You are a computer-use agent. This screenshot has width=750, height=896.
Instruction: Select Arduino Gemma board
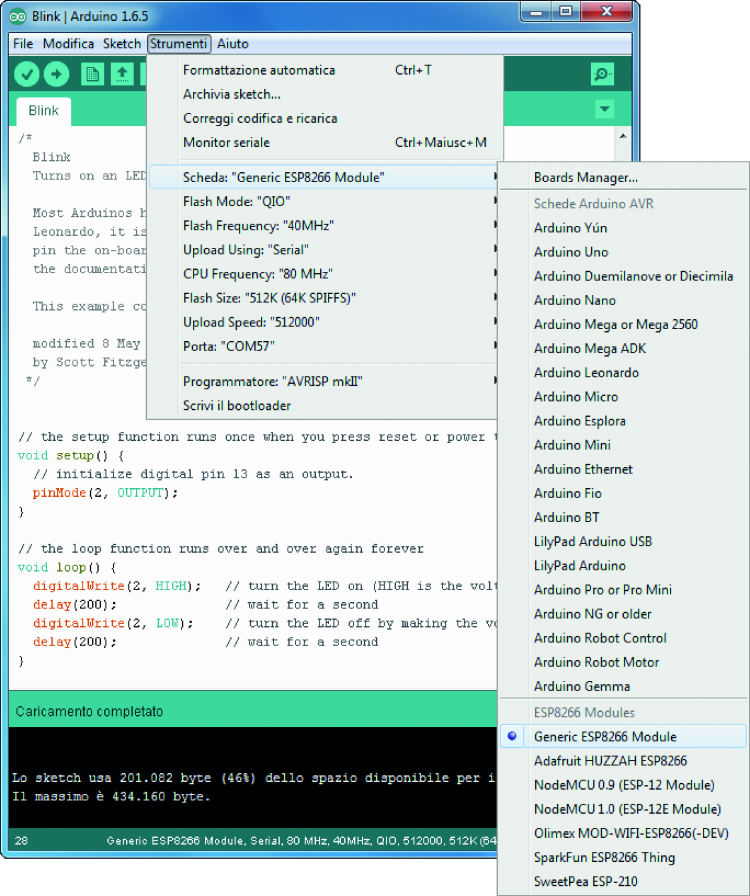tap(623, 686)
